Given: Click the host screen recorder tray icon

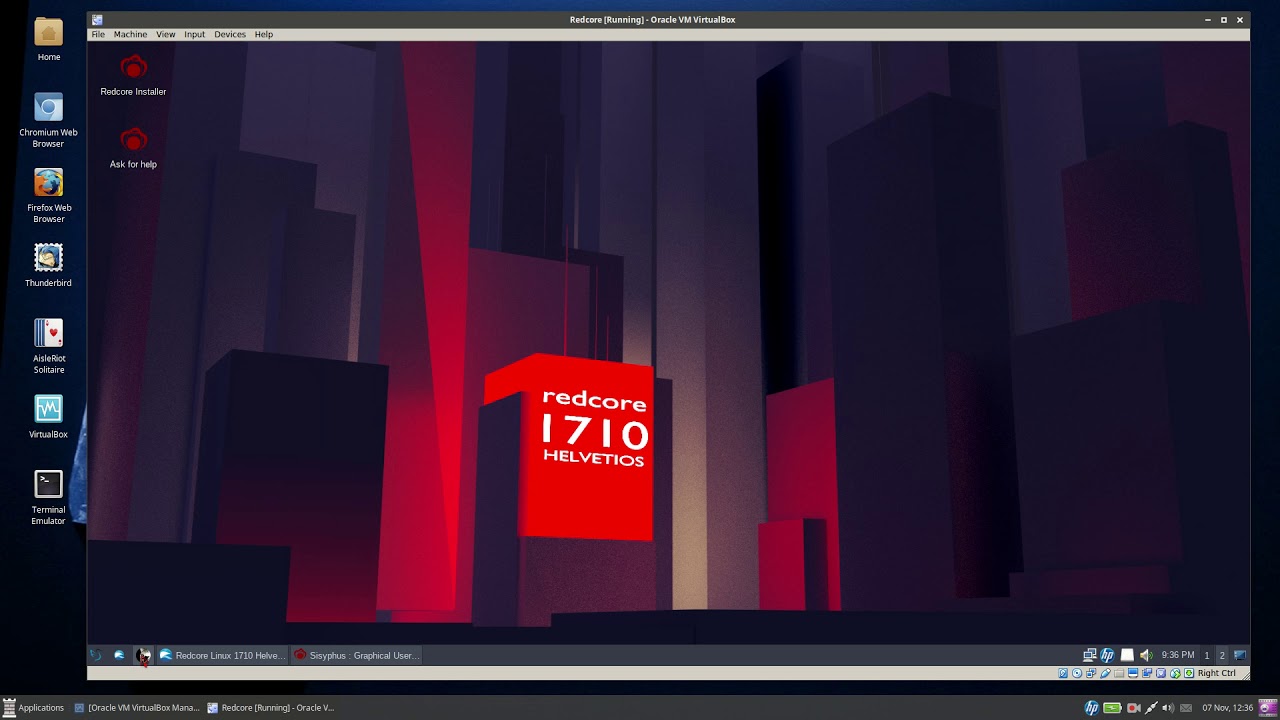Looking at the screenshot, I should click(x=1134, y=708).
